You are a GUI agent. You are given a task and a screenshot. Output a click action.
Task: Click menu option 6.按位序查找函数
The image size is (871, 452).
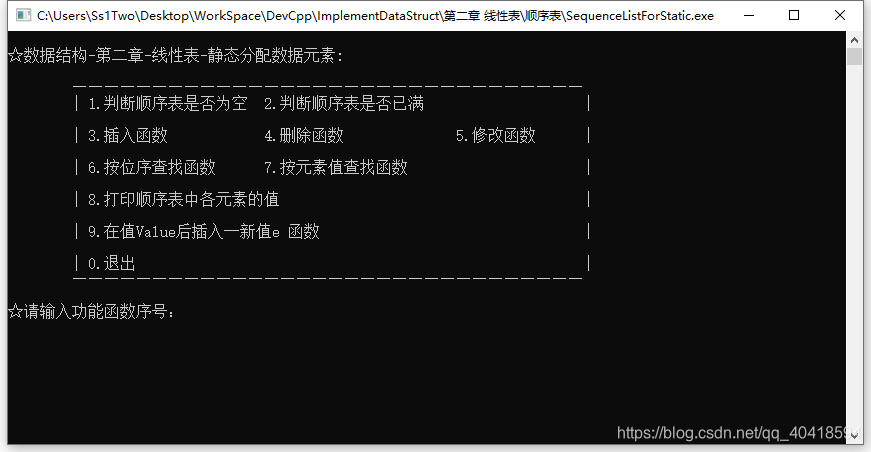152,168
